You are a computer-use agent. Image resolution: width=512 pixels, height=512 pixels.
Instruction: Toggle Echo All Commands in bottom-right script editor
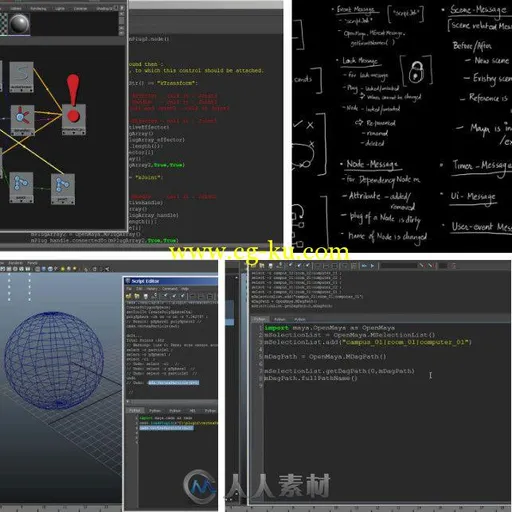(345, 266)
